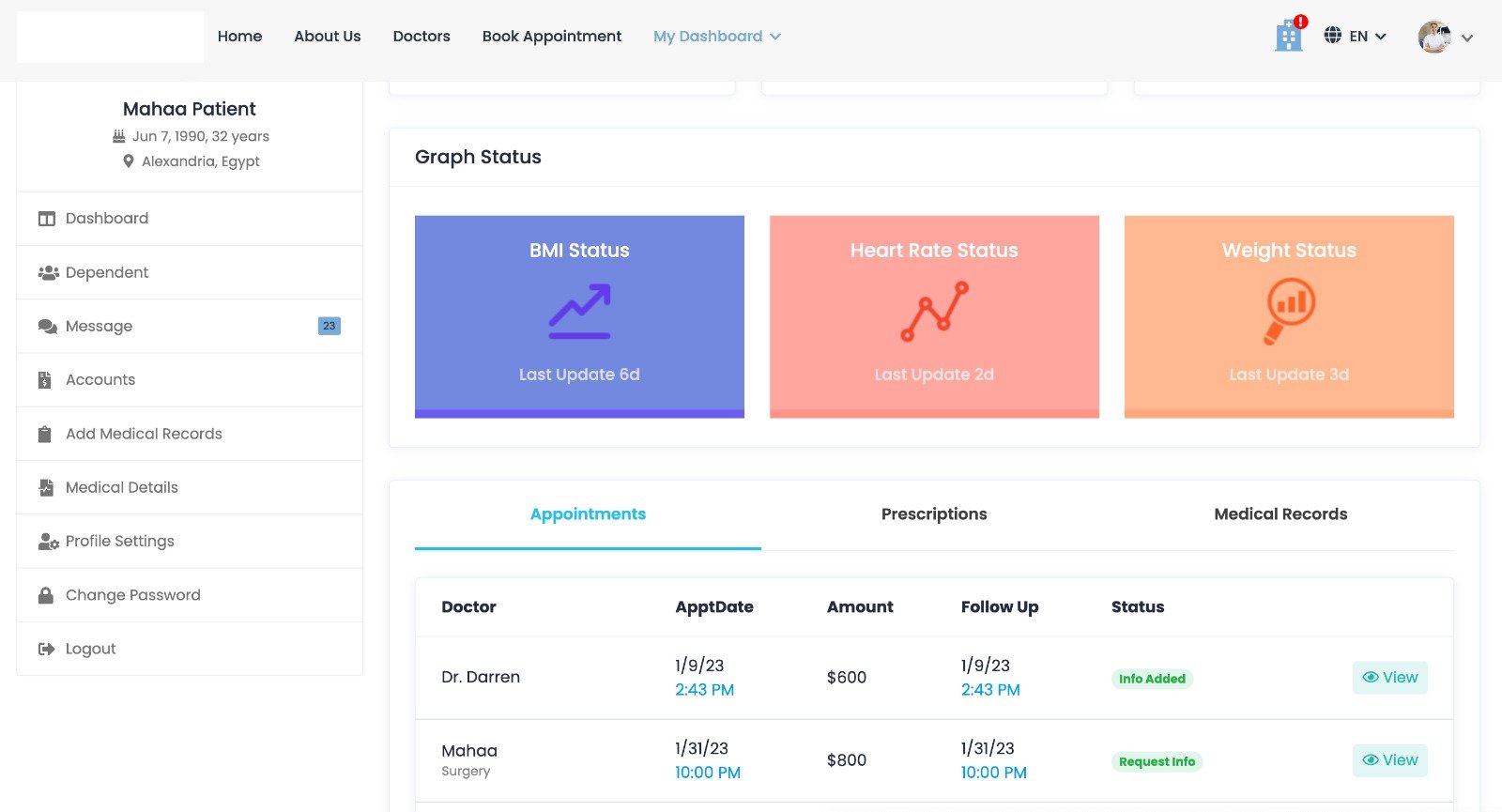This screenshot has width=1502, height=812.
Task: Click the Add Medical Records clipboard icon
Action: pyautogui.click(x=44, y=434)
